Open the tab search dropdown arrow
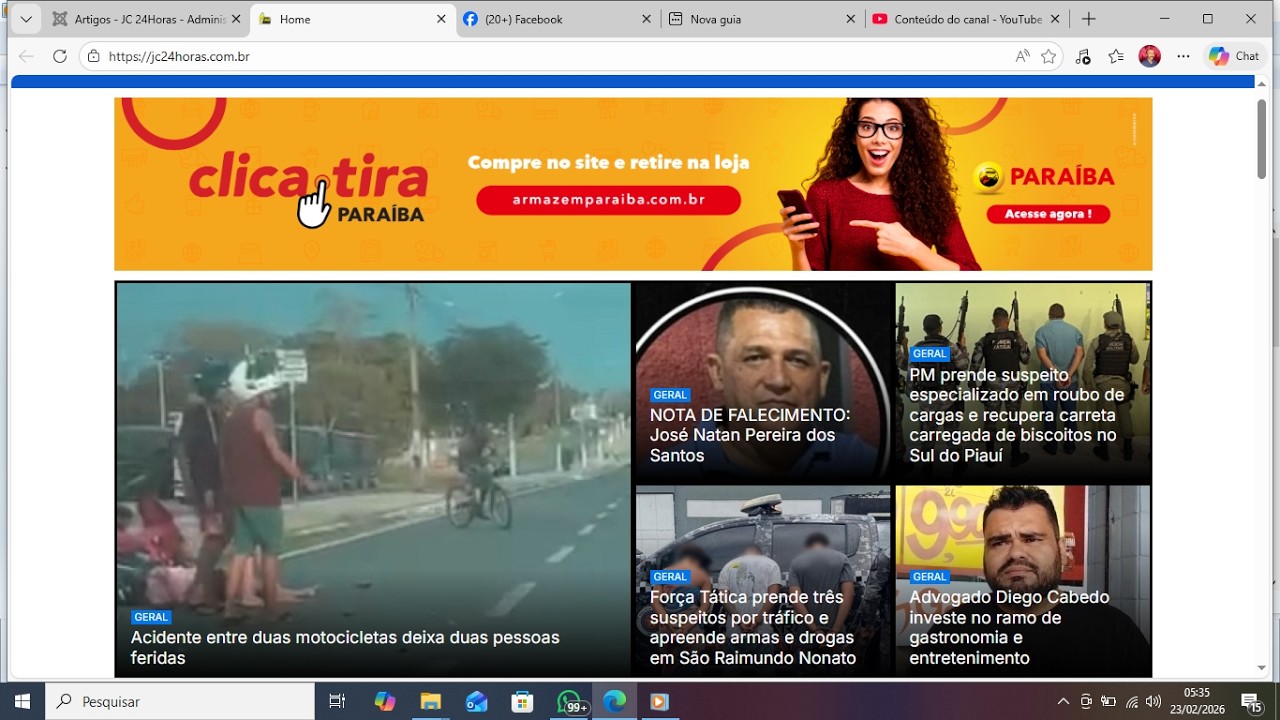The height and width of the screenshot is (720, 1280). point(26,19)
